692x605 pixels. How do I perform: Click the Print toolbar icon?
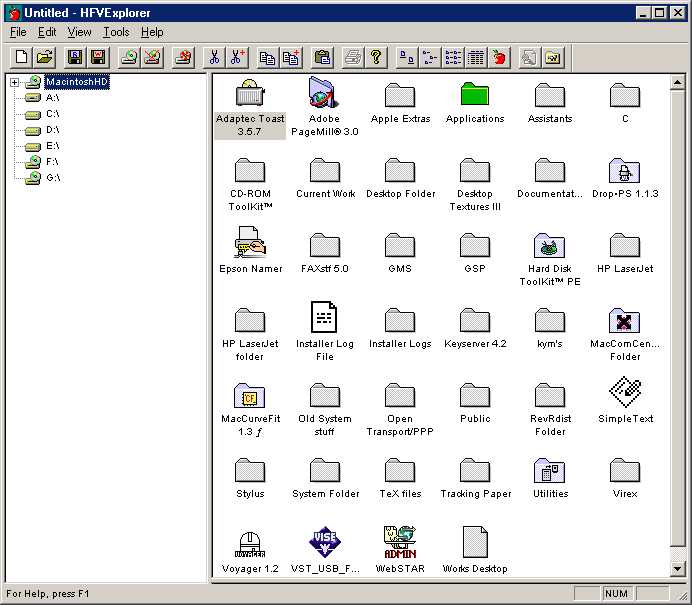[x=353, y=57]
